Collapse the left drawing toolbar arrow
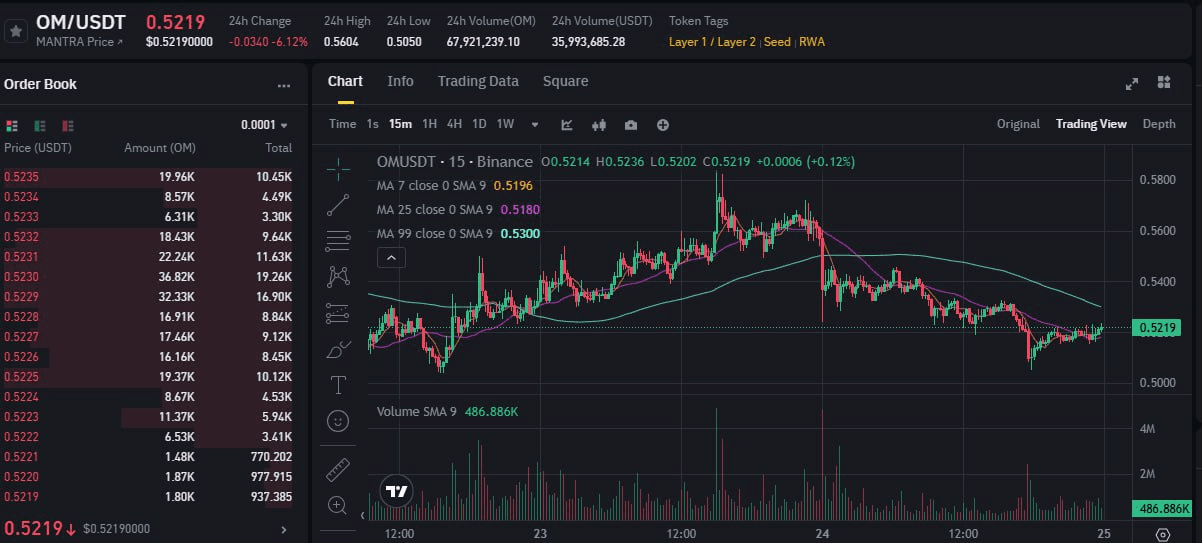 pos(363,515)
